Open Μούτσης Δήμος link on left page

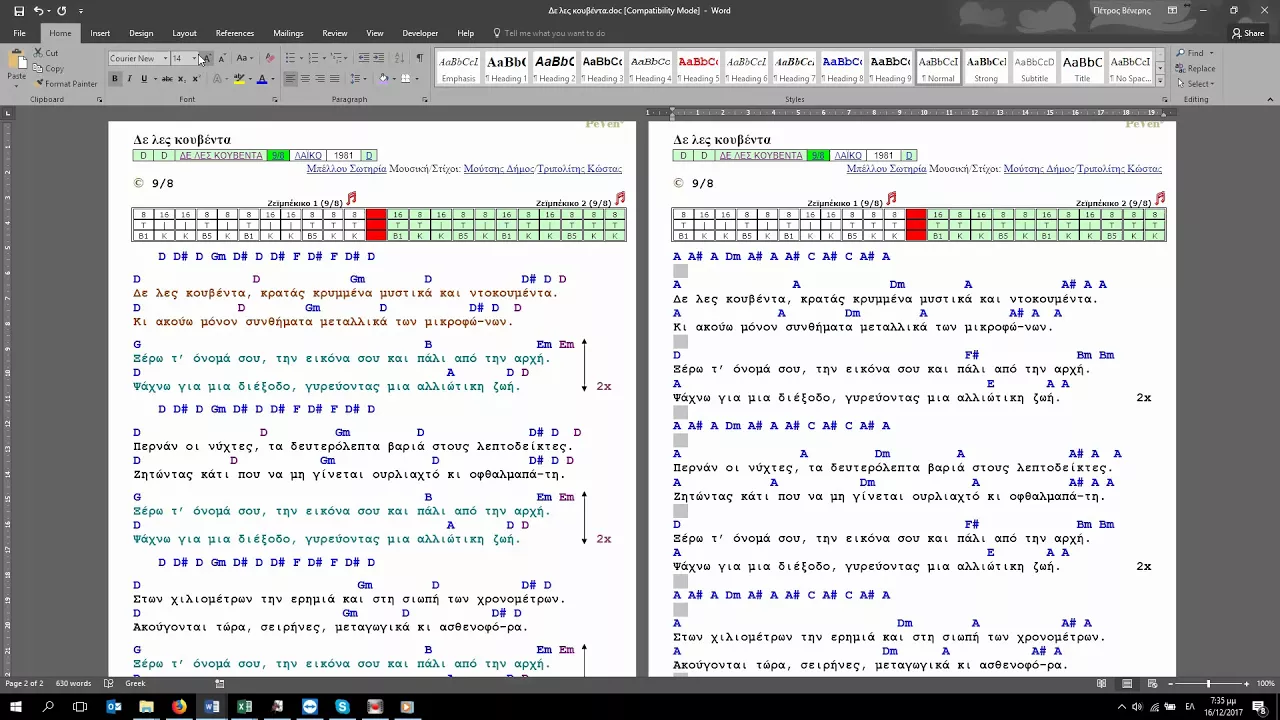point(498,169)
